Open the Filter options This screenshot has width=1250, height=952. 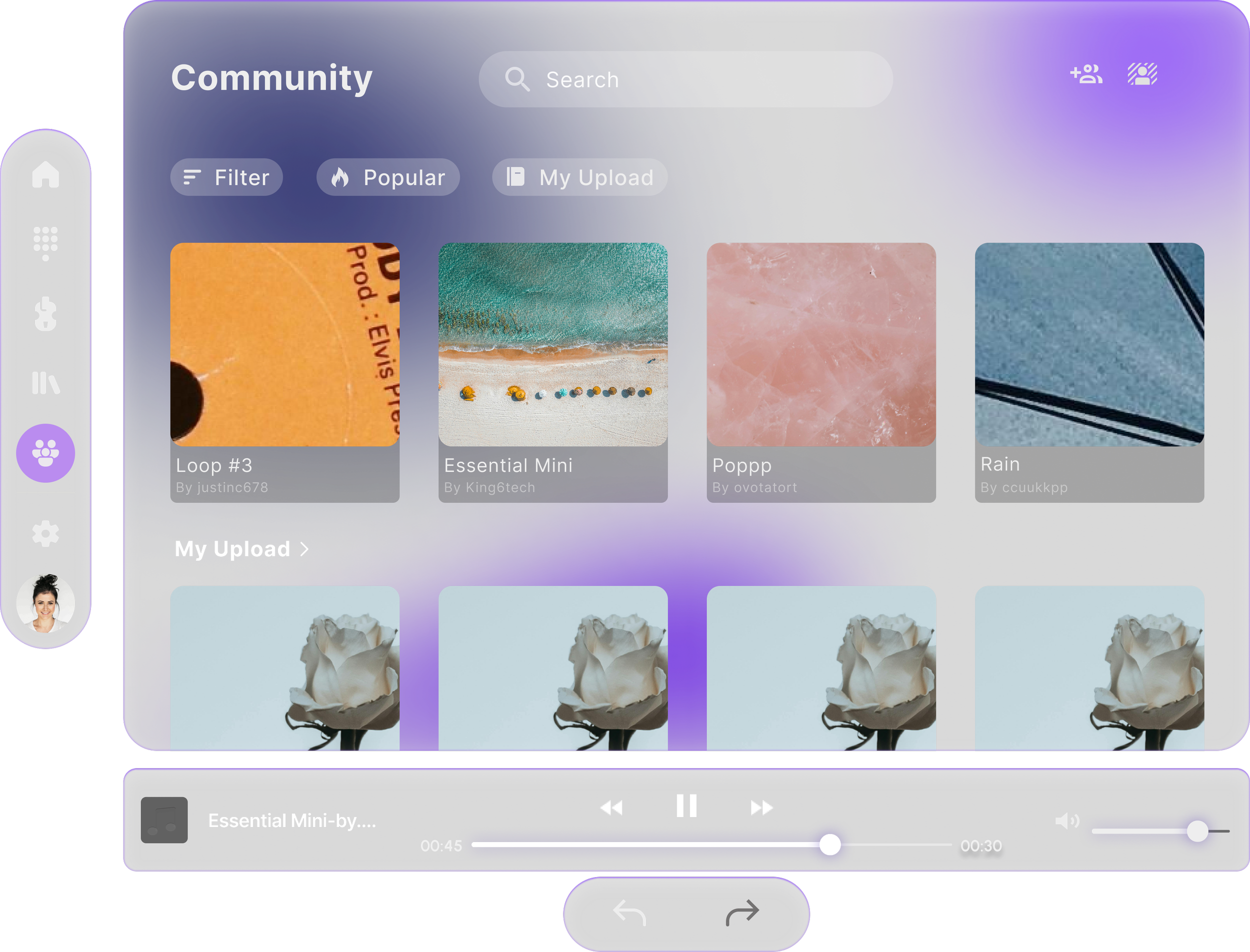point(226,177)
